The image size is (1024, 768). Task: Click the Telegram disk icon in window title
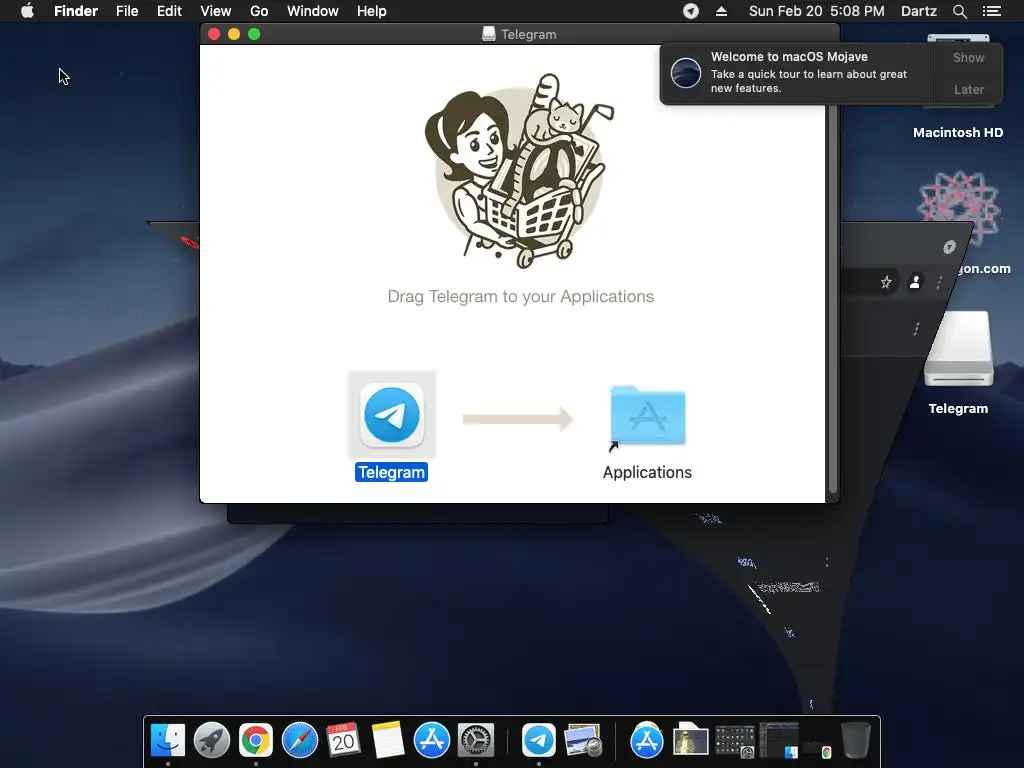(x=488, y=34)
